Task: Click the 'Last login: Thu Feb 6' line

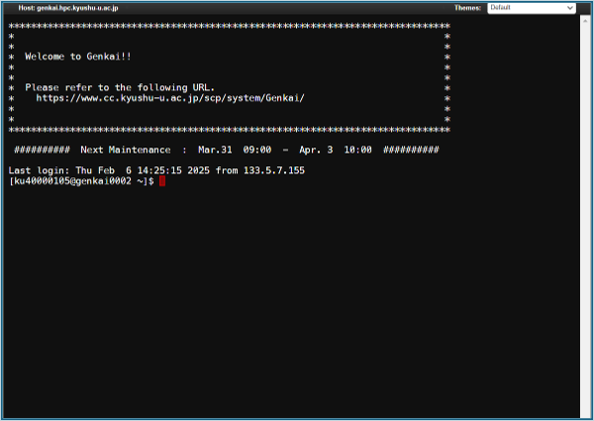Action: (x=156, y=171)
